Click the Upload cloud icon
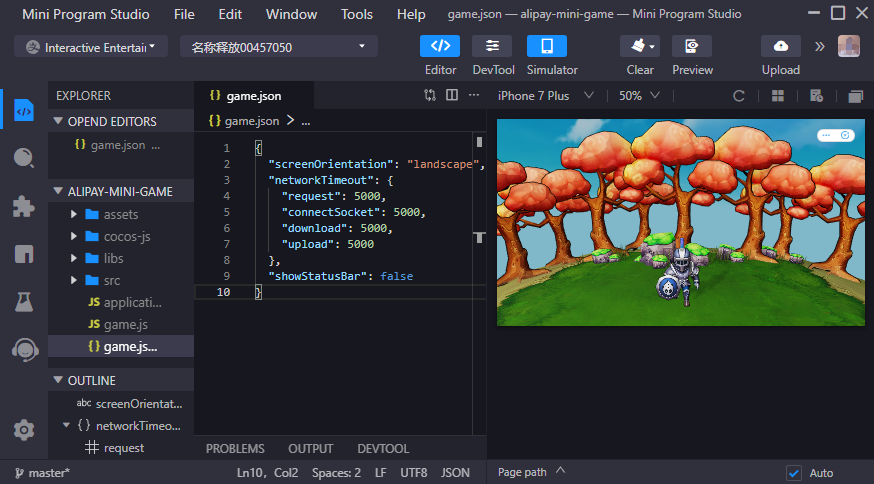This screenshot has height=484, width=874. point(780,47)
